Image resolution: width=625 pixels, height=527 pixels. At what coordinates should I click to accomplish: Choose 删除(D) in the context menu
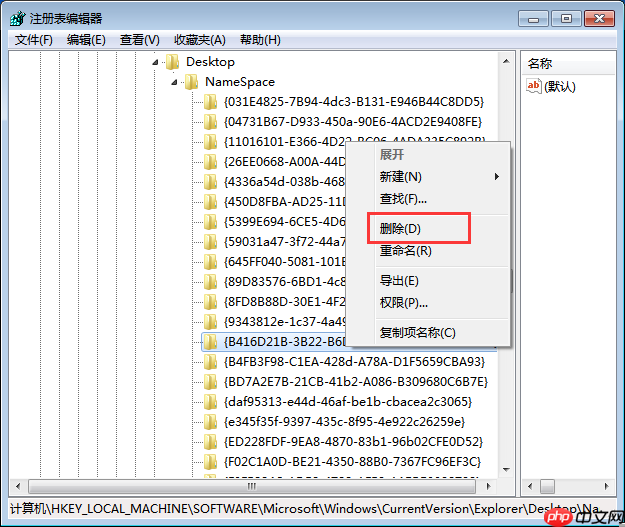pos(400,228)
